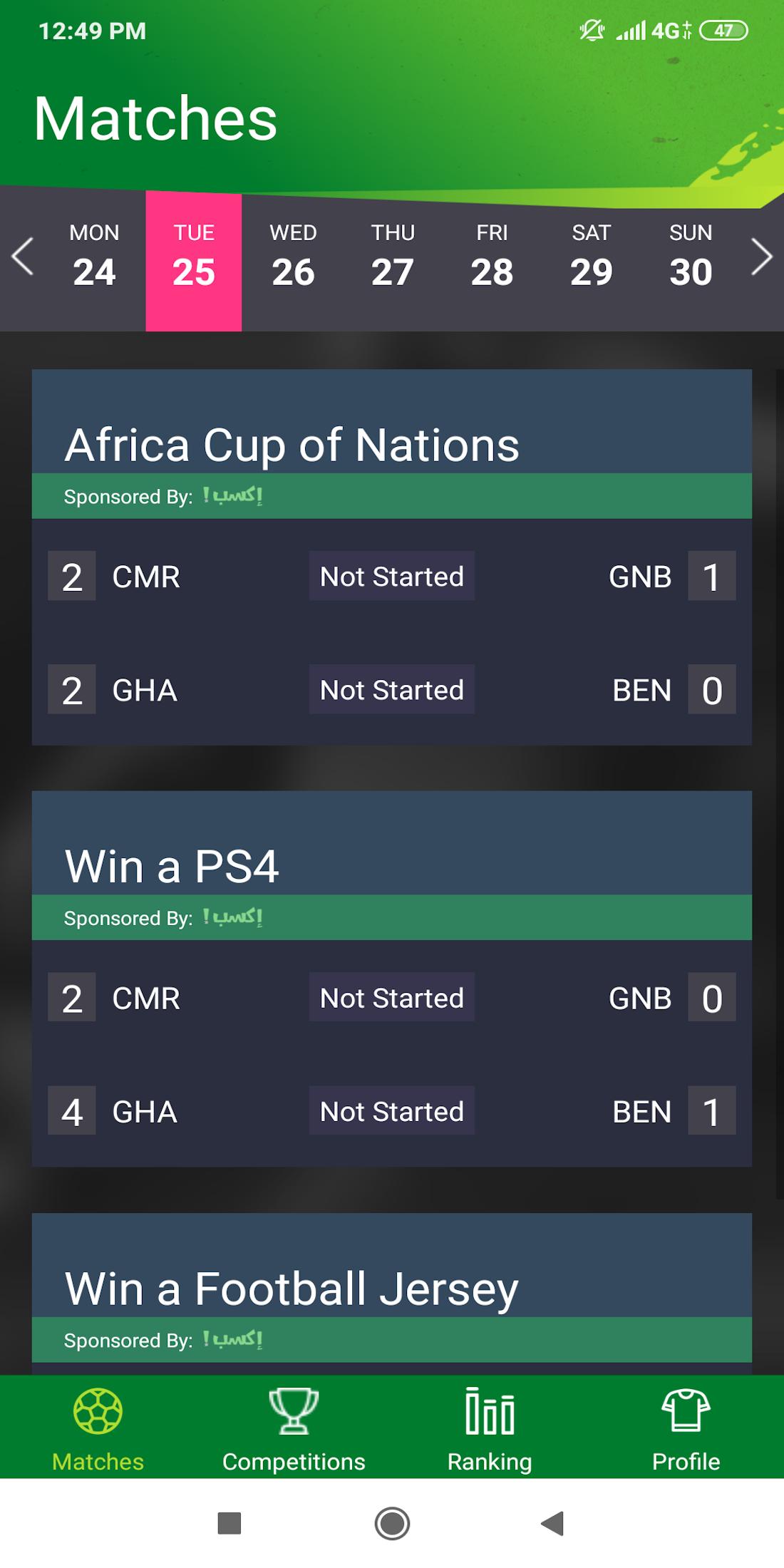
Task: Go to previous week with left chevron
Action: point(23,257)
